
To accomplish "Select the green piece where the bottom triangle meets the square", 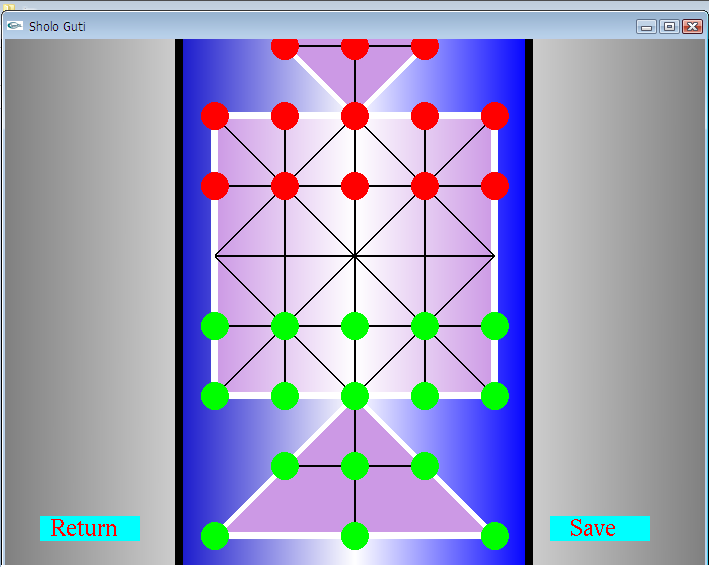I will (x=355, y=396).
